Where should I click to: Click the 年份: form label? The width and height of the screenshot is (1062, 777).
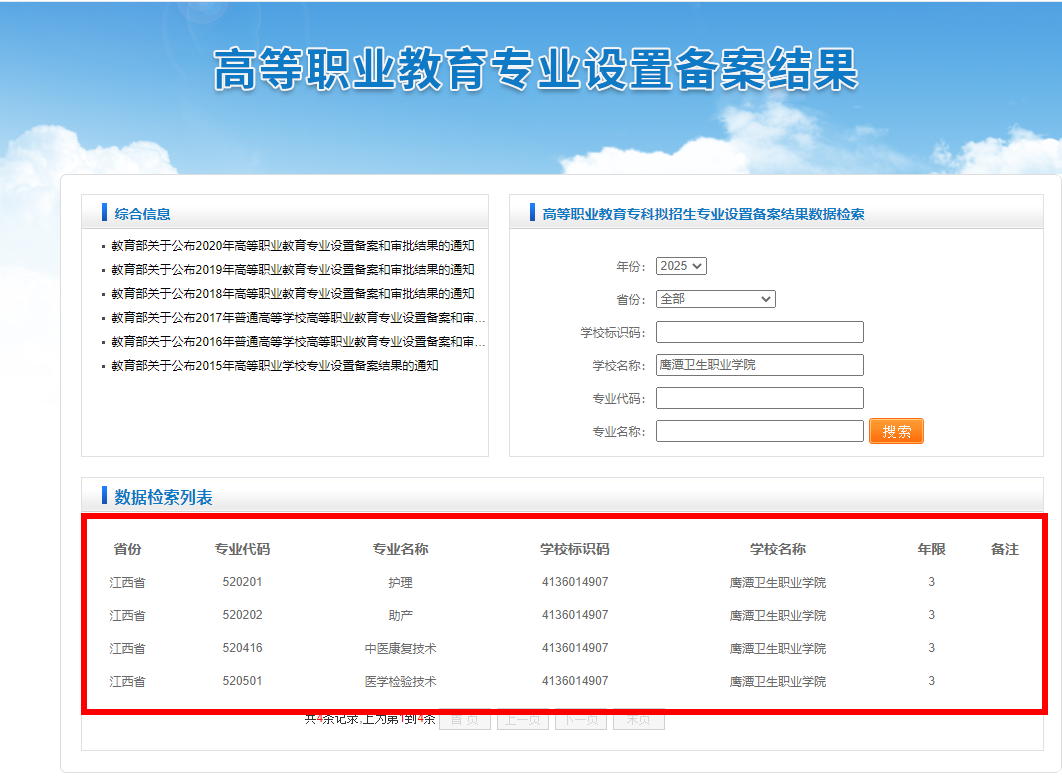(631, 267)
